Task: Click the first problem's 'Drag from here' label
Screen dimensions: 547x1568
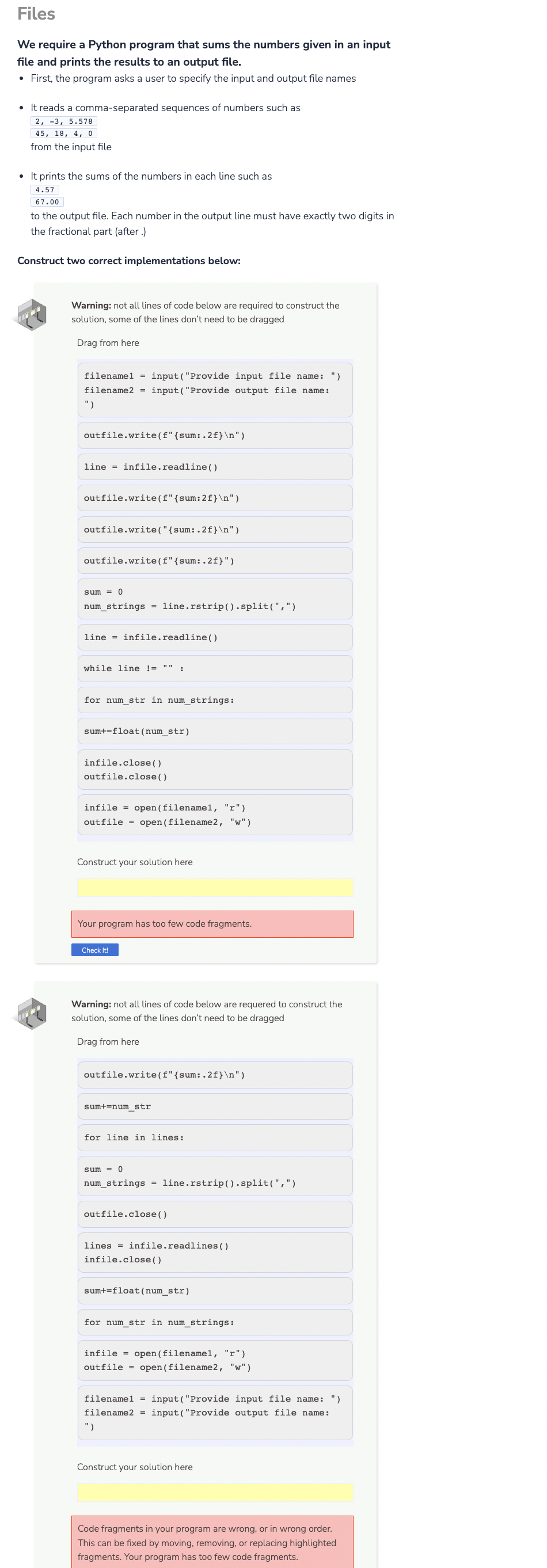Action: click(108, 343)
